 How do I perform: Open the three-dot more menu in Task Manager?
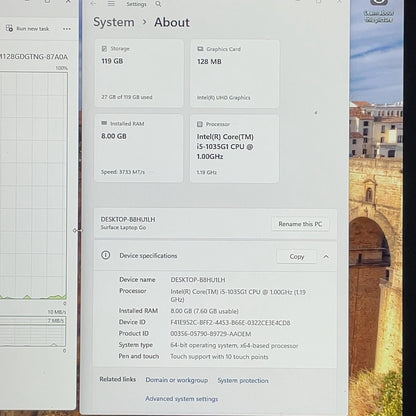point(67,29)
